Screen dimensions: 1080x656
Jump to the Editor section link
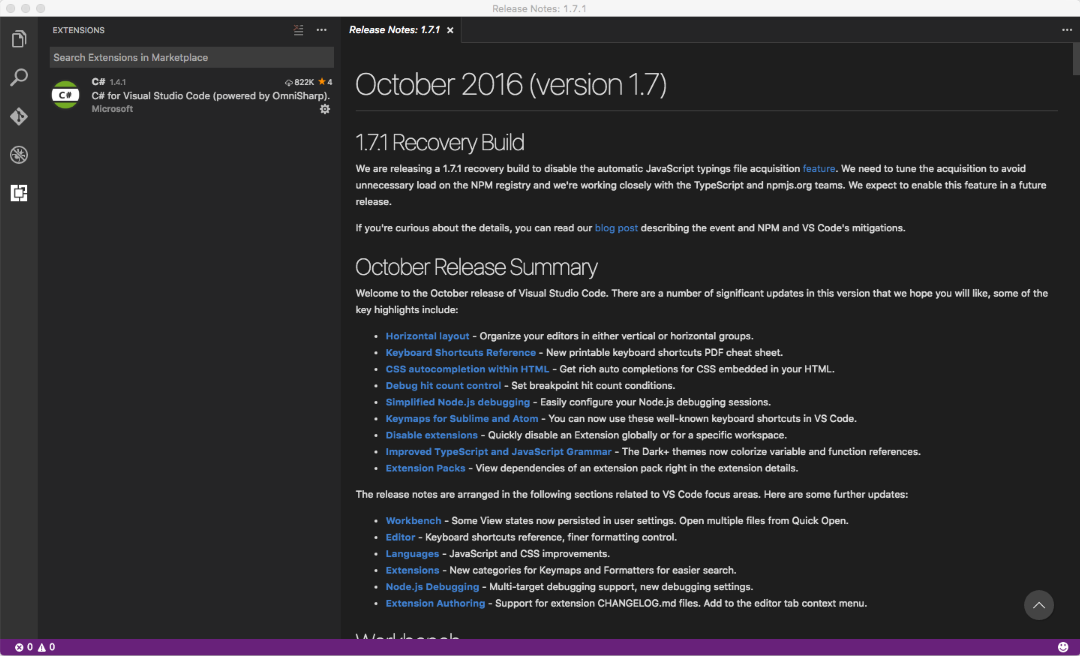coord(400,537)
